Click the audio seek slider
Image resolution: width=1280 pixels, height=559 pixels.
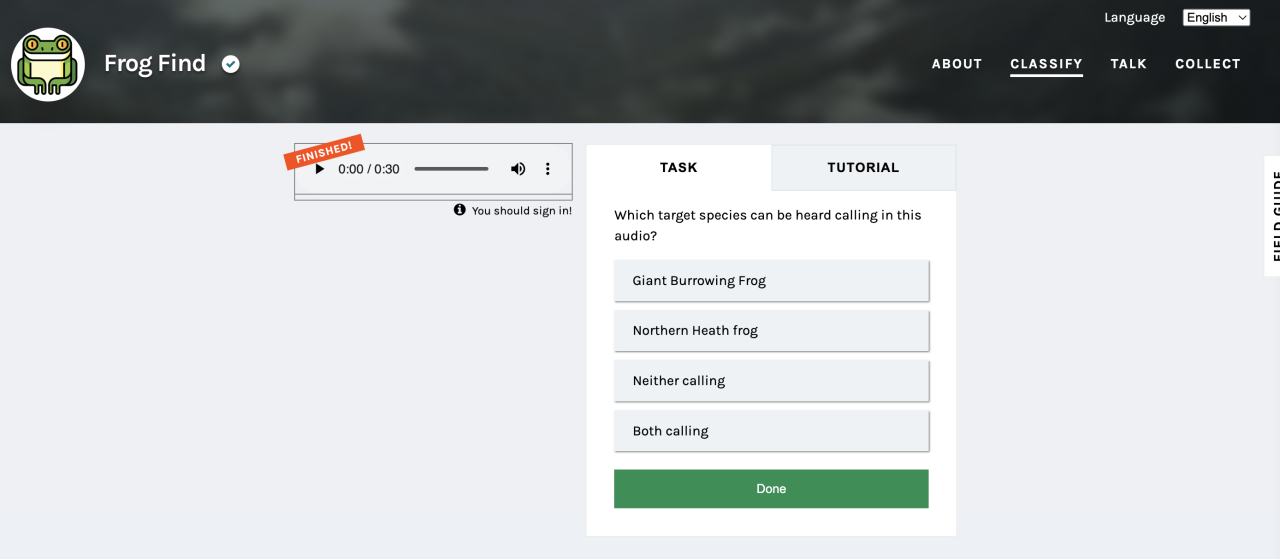(x=451, y=169)
